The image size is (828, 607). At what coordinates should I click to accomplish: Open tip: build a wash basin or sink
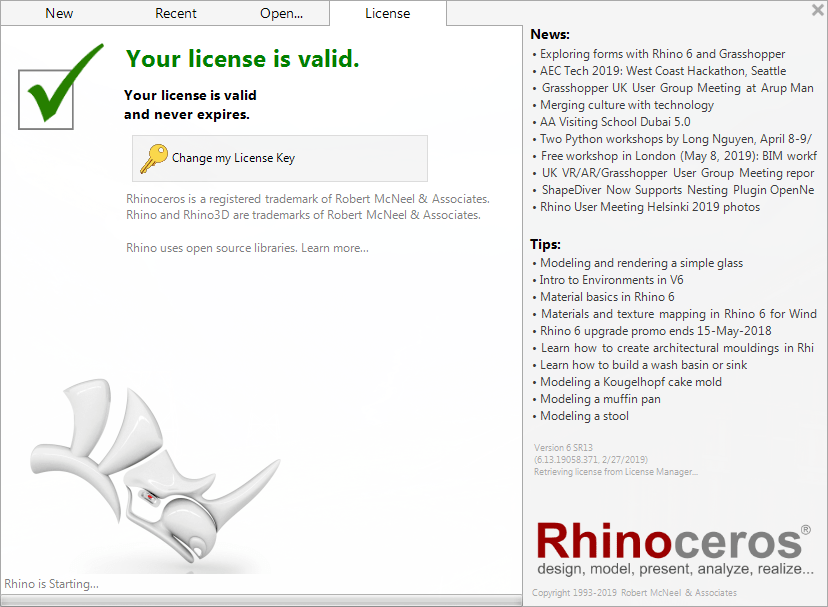pos(644,365)
